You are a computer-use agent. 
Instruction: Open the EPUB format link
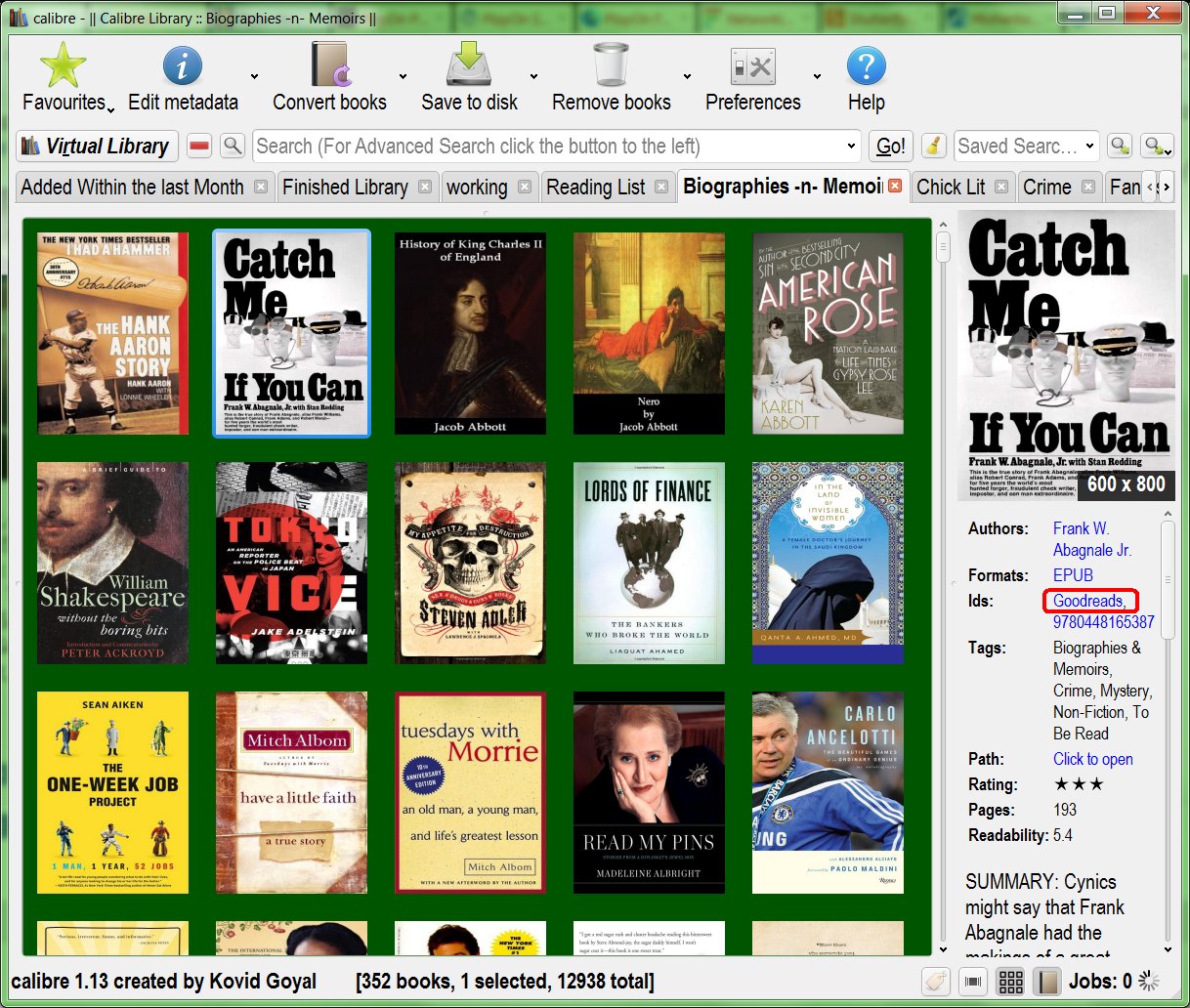pos(1073,575)
